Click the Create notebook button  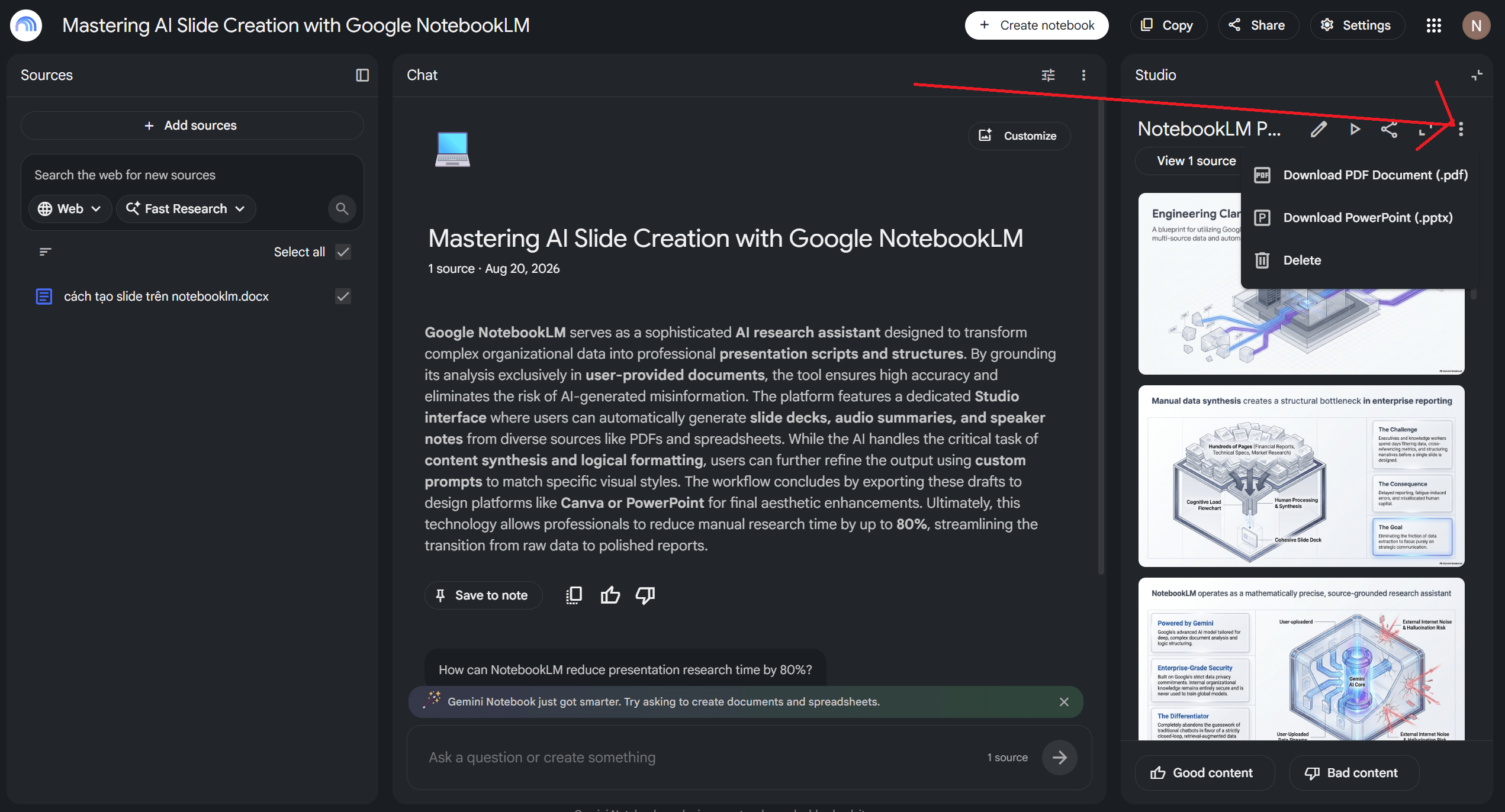(1037, 25)
